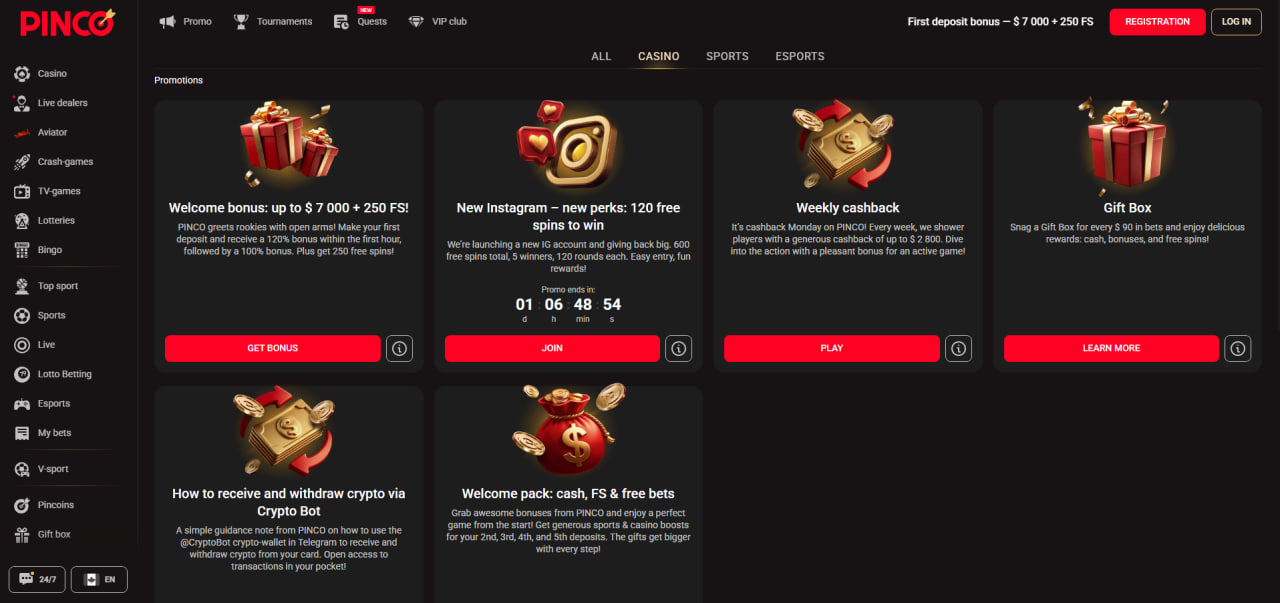
Task: Click the JOIN button for Instagram promo
Action: [552, 348]
